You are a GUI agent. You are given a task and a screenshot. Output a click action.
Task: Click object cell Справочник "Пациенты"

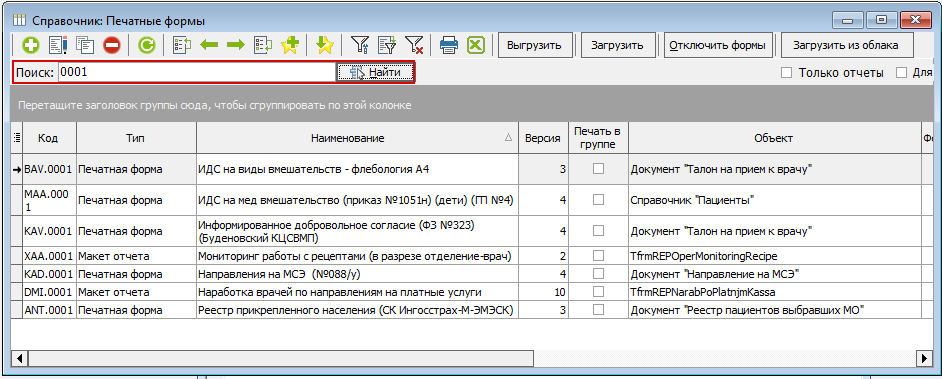(774, 200)
